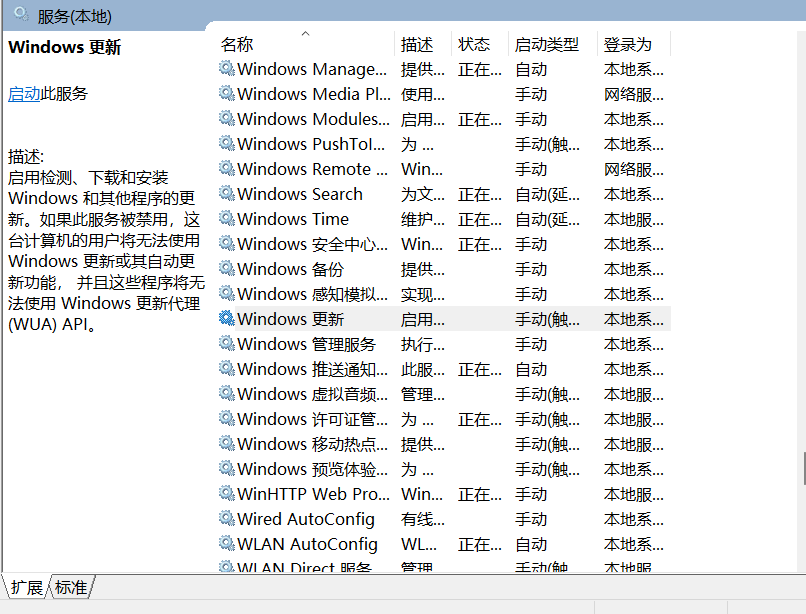Click 有线... description of Wired AutoConfig
Viewport: 806px width, 614px height.
423,519
